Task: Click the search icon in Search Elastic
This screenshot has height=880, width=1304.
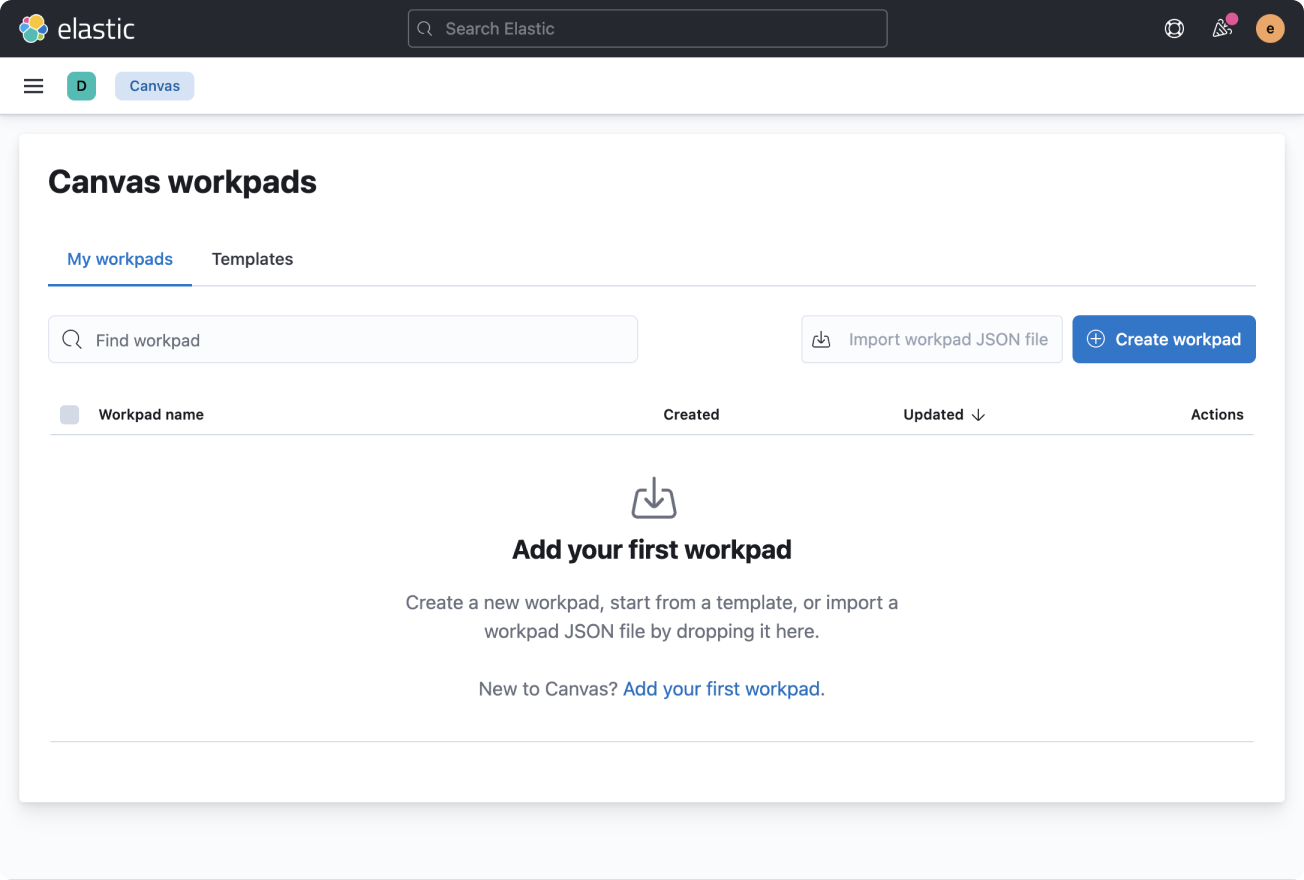Action: (425, 29)
